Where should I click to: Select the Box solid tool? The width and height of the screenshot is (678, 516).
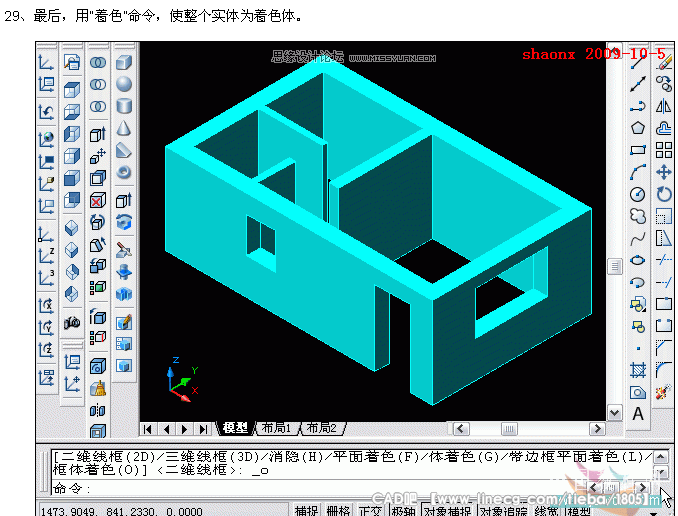pos(124,62)
